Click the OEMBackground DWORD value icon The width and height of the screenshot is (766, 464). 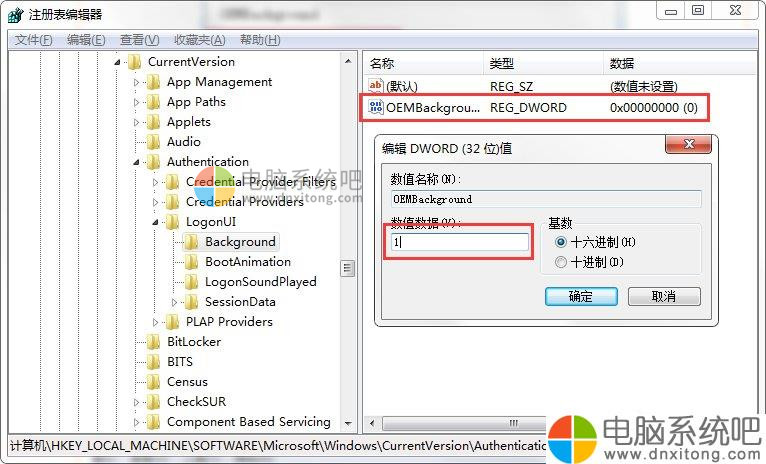click(x=376, y=107)
